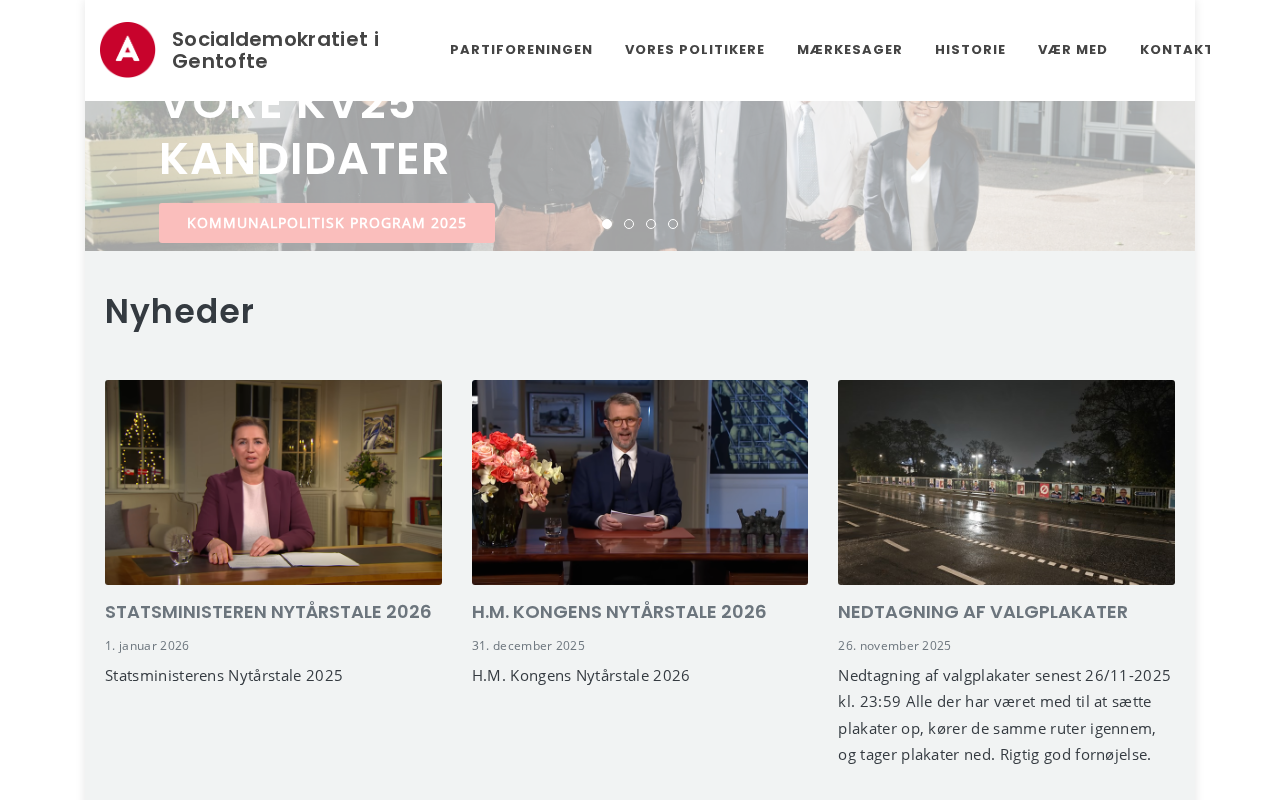Click Kommunalpolitisk Program 2025 button
1280x800 pixels.
point(327,223)
